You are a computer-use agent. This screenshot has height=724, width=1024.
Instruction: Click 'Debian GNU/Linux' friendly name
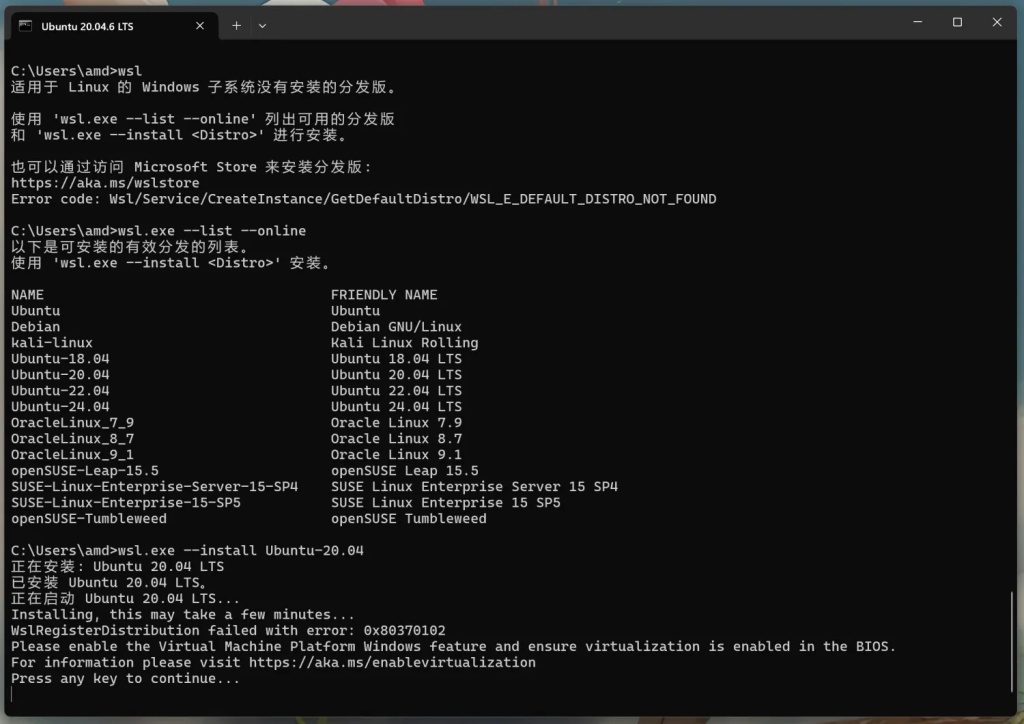(x=396, y=327)
